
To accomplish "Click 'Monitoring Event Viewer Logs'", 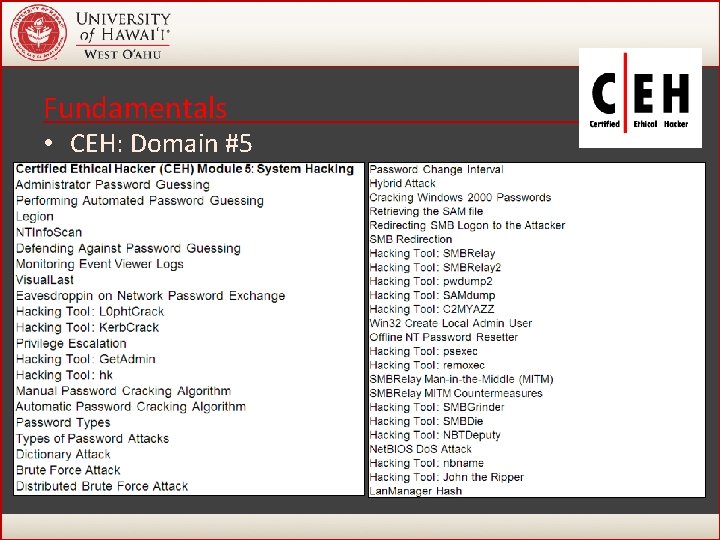I will tap(100, 264).
